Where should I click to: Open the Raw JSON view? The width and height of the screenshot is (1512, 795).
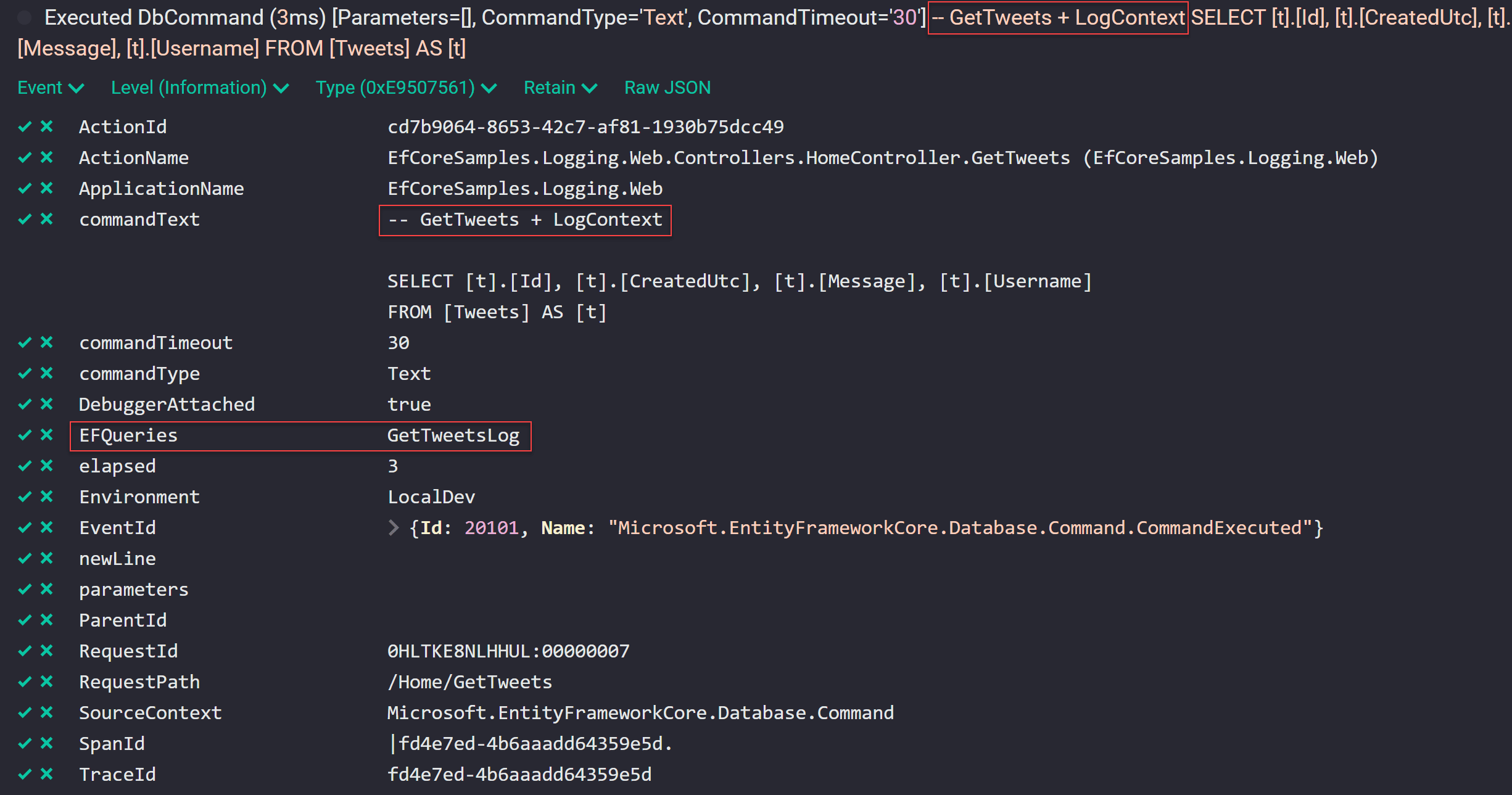coord(667,88)
